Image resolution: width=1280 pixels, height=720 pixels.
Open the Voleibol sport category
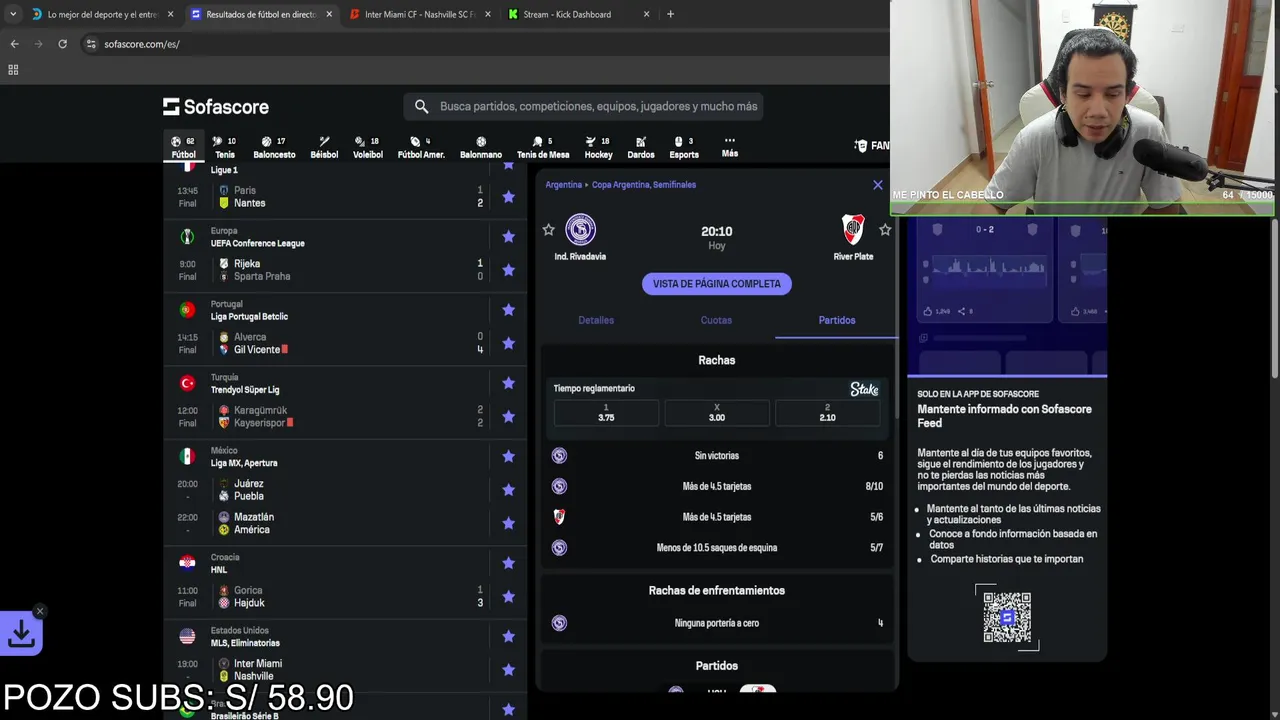pos(368,148)
